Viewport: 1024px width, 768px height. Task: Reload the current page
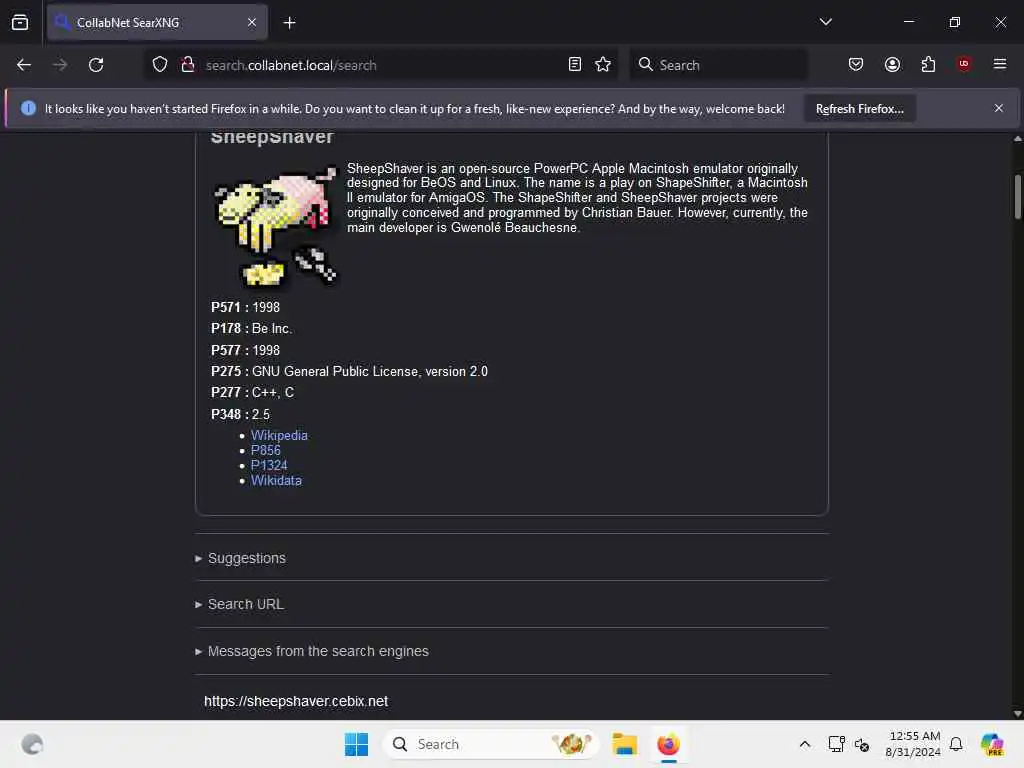click(96, 65)
